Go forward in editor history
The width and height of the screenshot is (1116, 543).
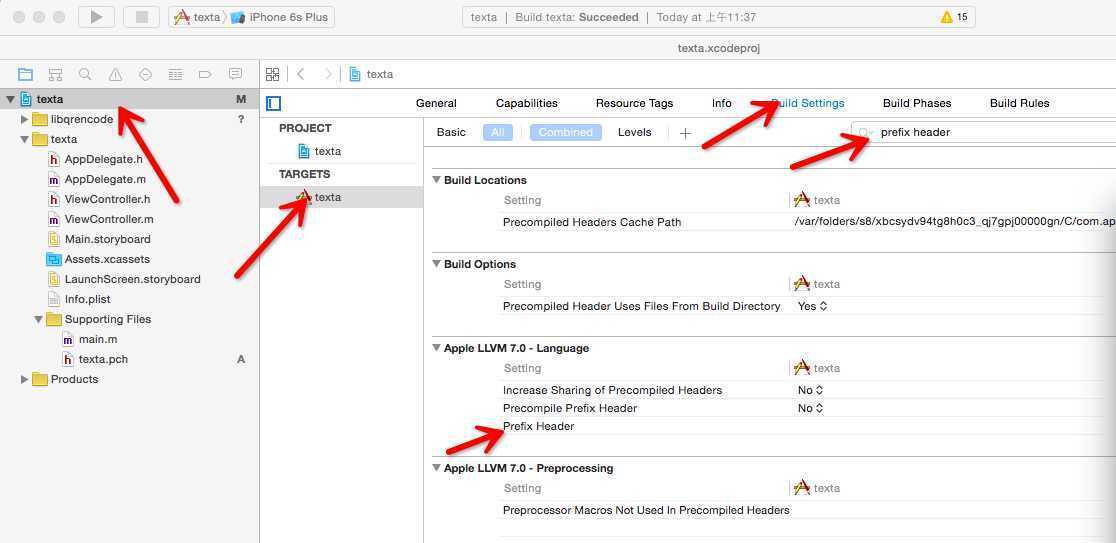coord(327,74)
